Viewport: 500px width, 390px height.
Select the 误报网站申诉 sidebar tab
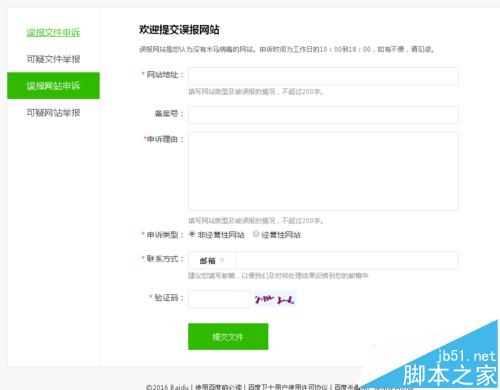53,86
